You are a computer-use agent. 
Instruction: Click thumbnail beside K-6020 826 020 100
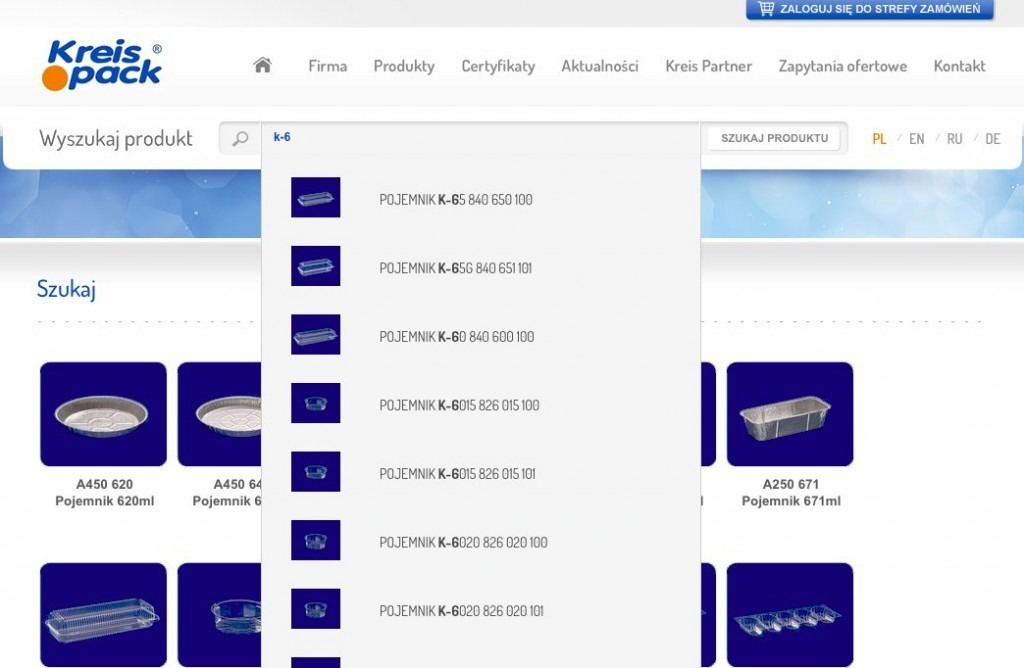point(315,540)
